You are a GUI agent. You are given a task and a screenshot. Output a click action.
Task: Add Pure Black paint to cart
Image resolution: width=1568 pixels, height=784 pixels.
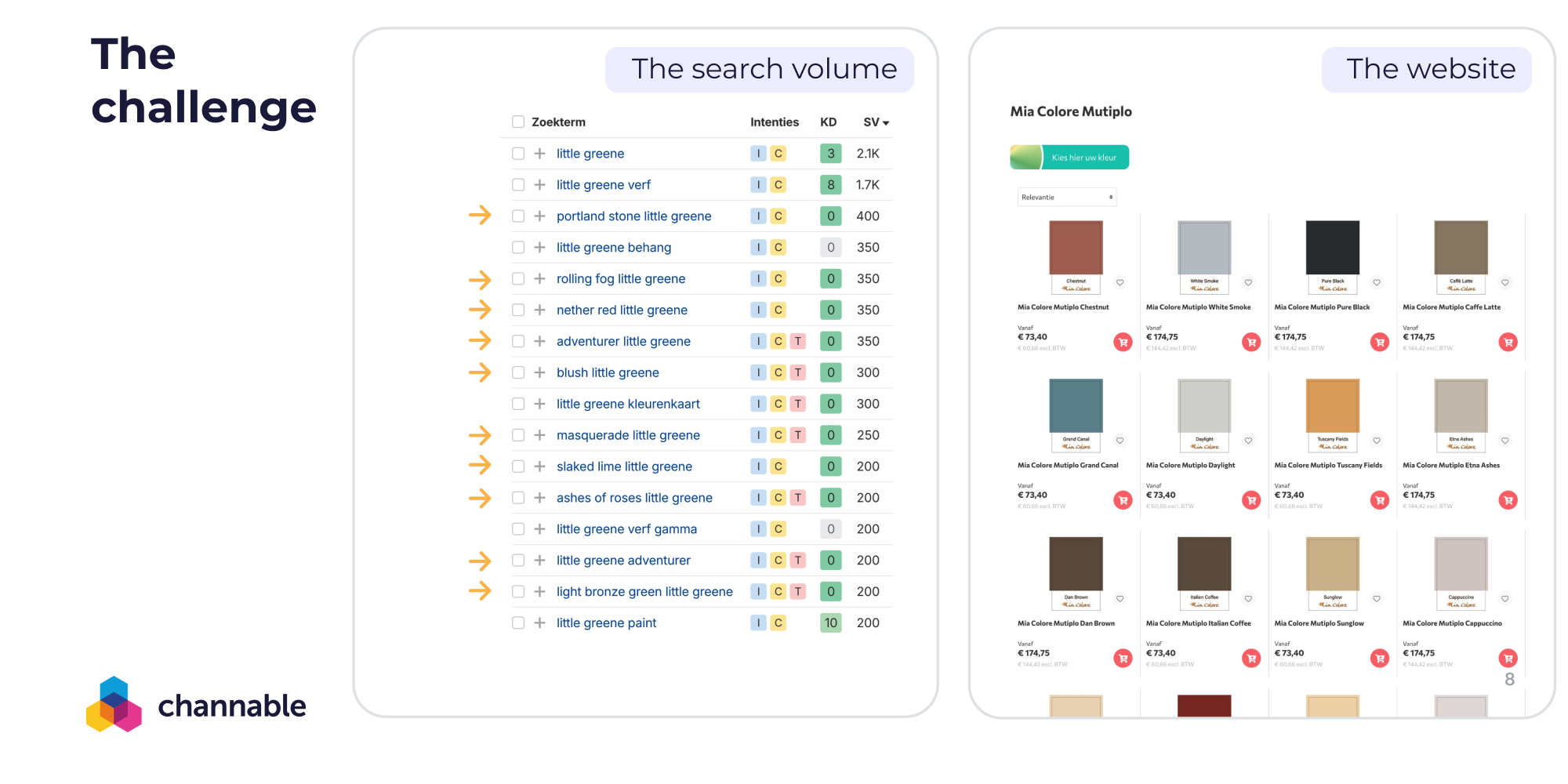tap(1380, 342)
